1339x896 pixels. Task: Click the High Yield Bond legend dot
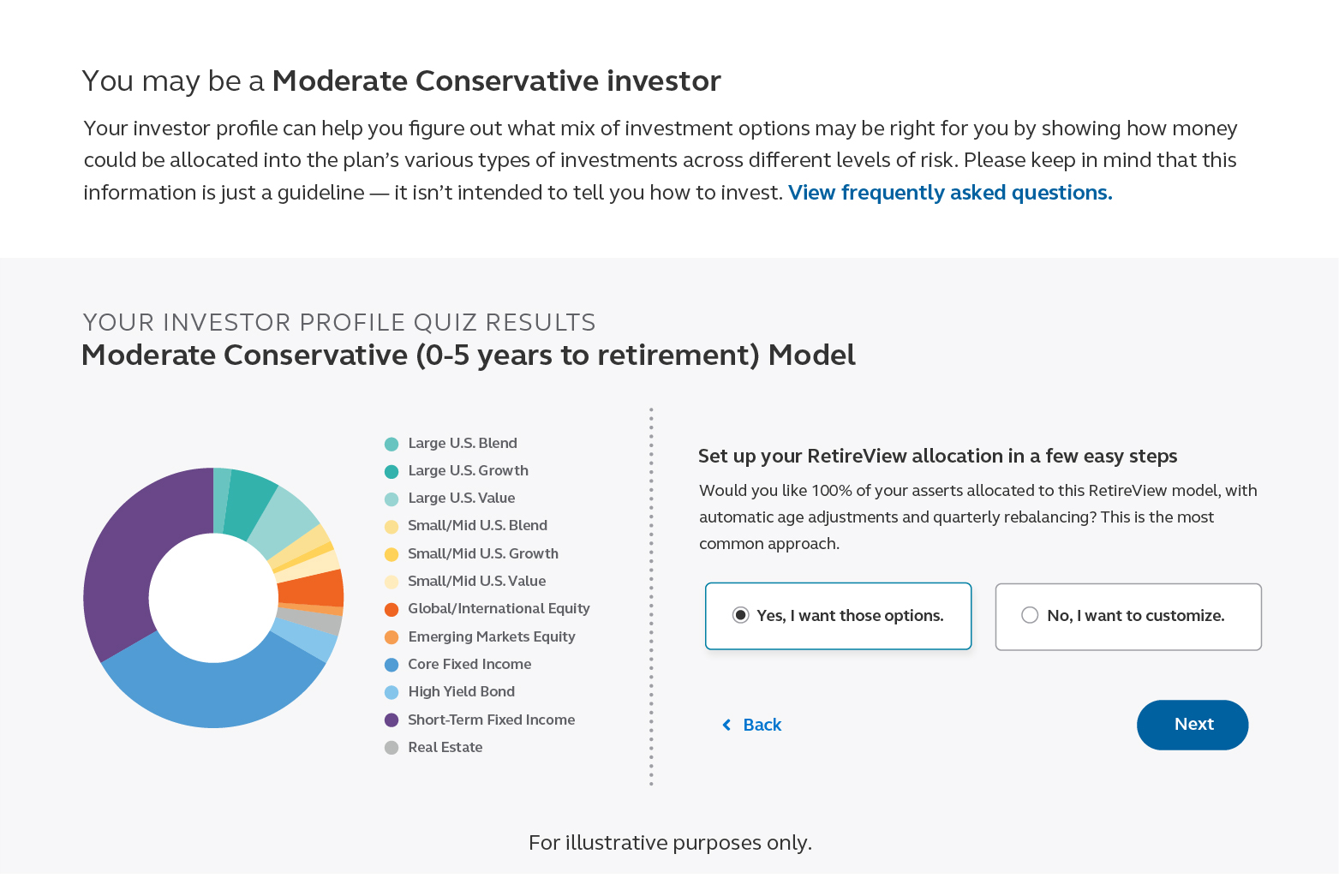pos(392,692)
